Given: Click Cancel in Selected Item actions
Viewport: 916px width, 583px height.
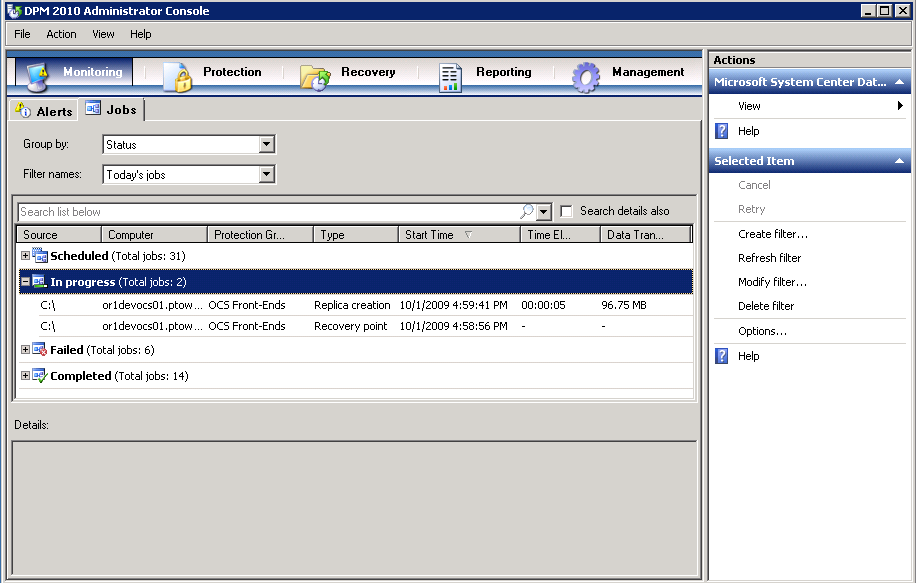Looking at the screenshot, I should pos(754,185).
